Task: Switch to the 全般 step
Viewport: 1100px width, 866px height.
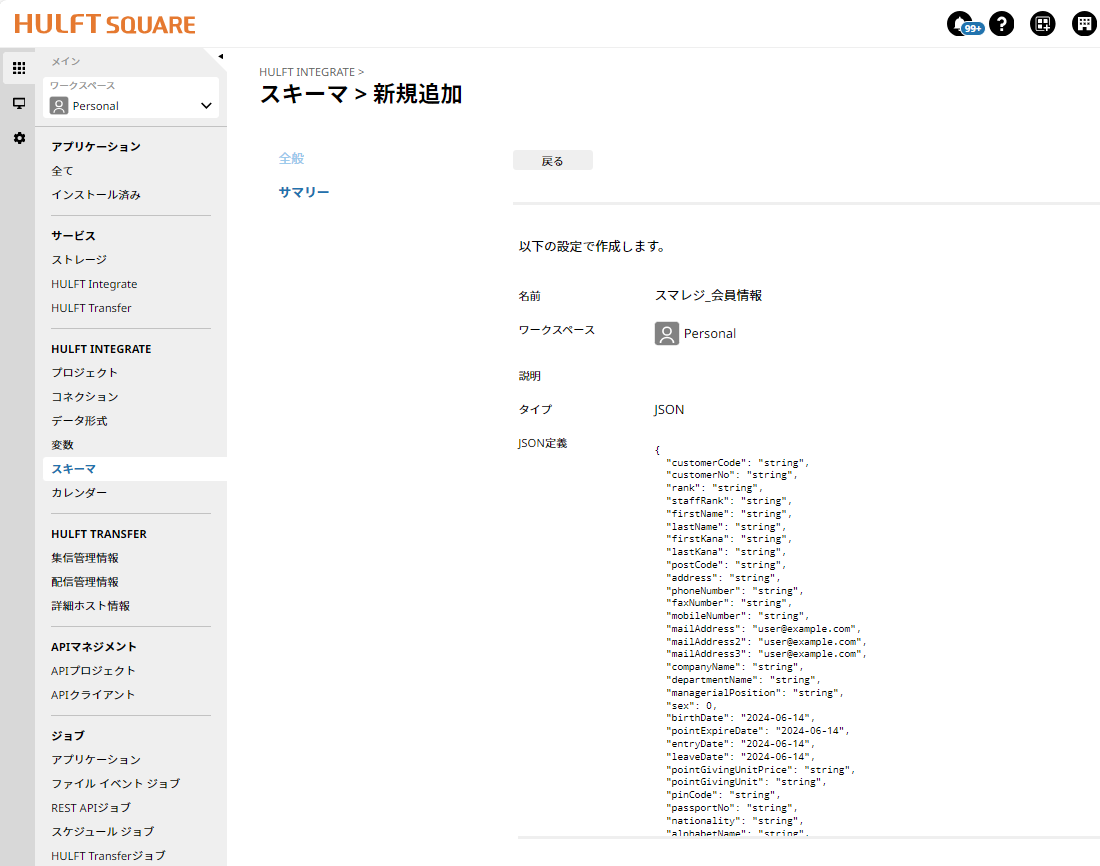Action: click(291, 159)
